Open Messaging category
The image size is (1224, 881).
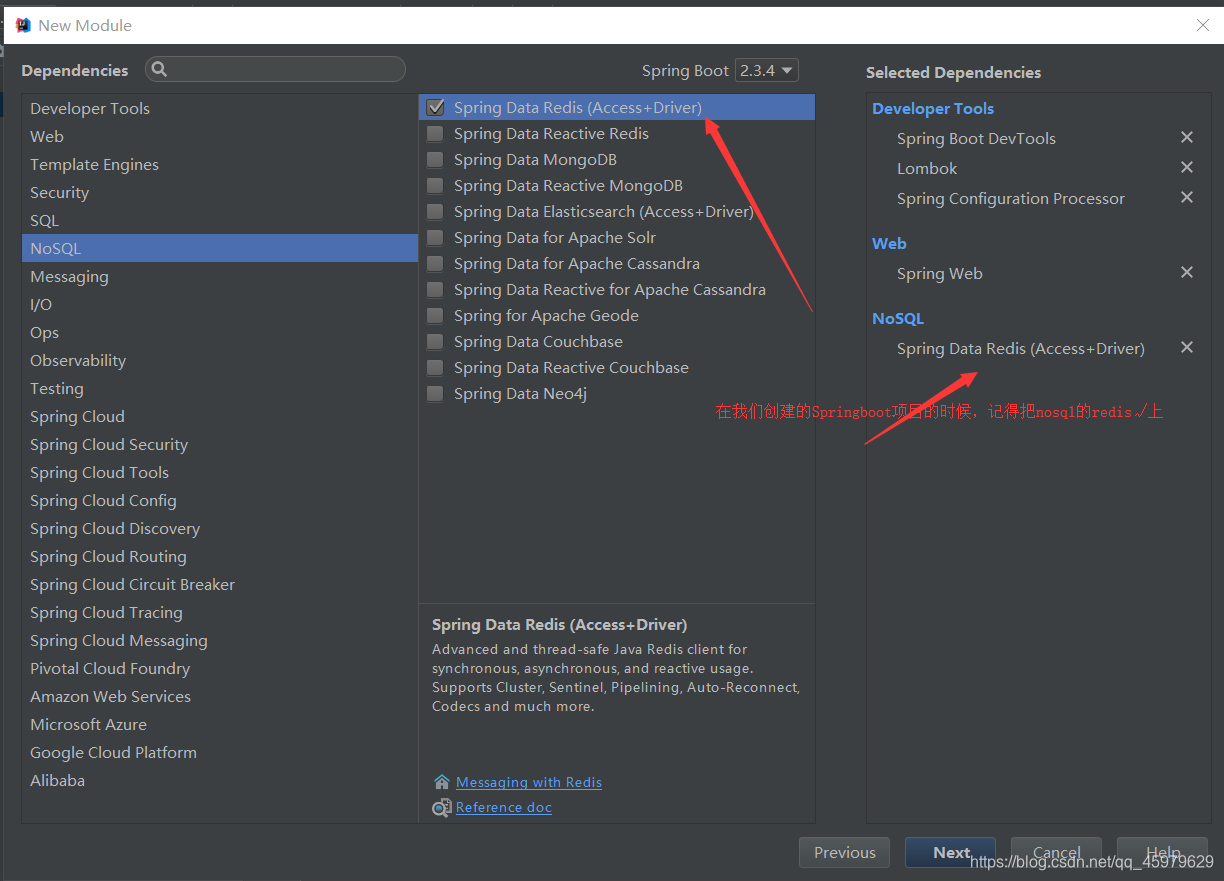coord(220,276)
